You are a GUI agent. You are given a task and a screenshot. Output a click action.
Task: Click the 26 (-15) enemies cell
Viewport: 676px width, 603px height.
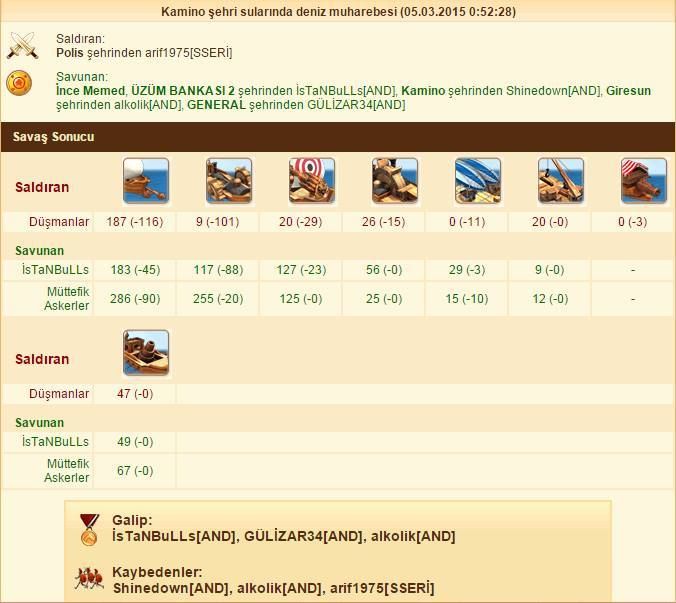[x=383, y=222]
